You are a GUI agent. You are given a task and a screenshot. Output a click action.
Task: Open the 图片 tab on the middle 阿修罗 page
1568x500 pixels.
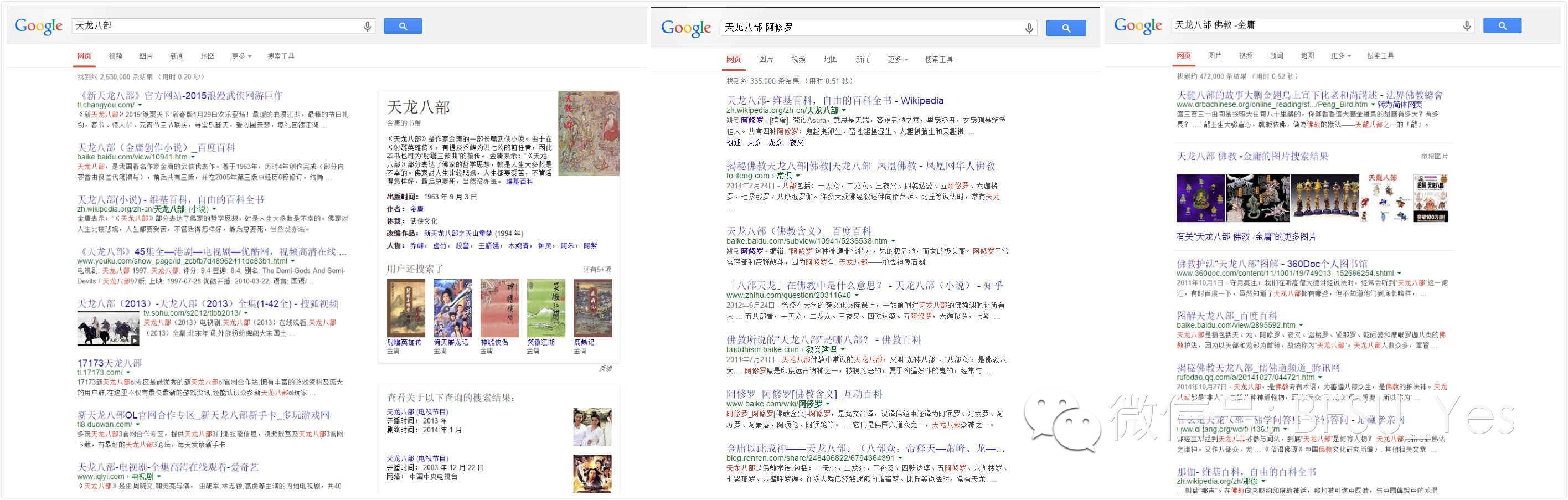(x=766, y=60)
